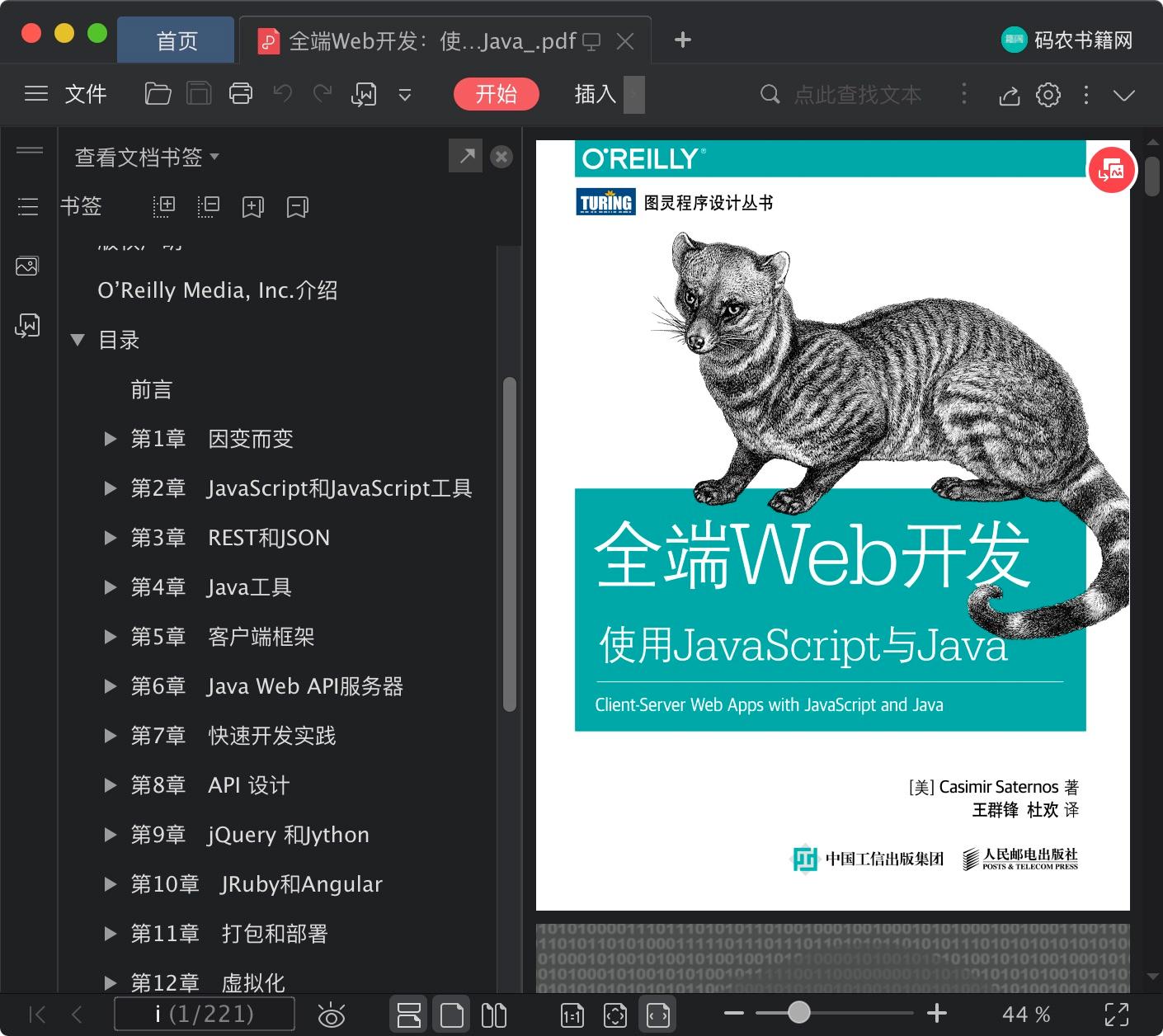Viewport: 1163px width, 1036px height.
Task: Expand 第1章 因变而变
Action: 110,439
